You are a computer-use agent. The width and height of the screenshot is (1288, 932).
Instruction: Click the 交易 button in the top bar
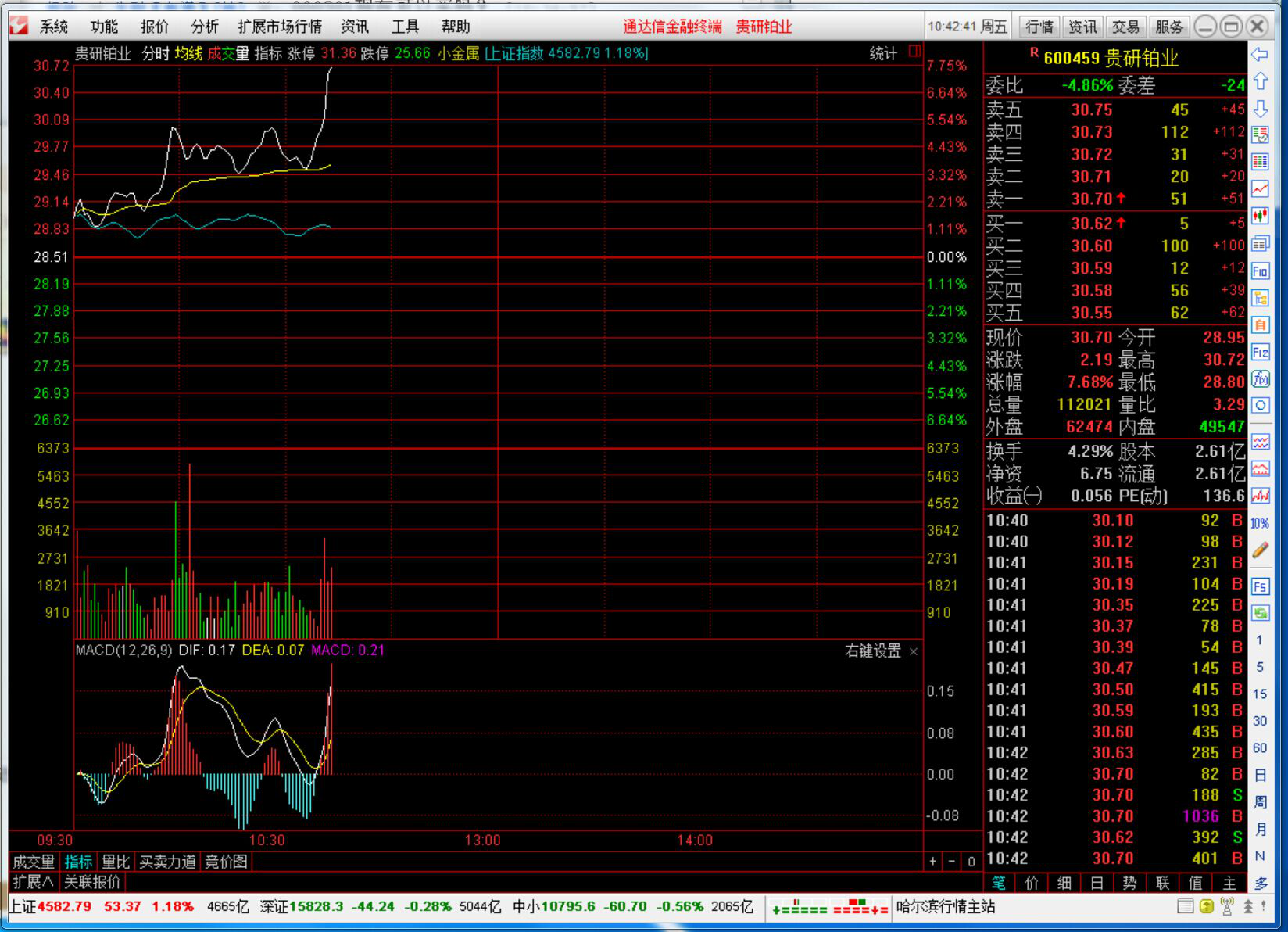[1125, 27]
